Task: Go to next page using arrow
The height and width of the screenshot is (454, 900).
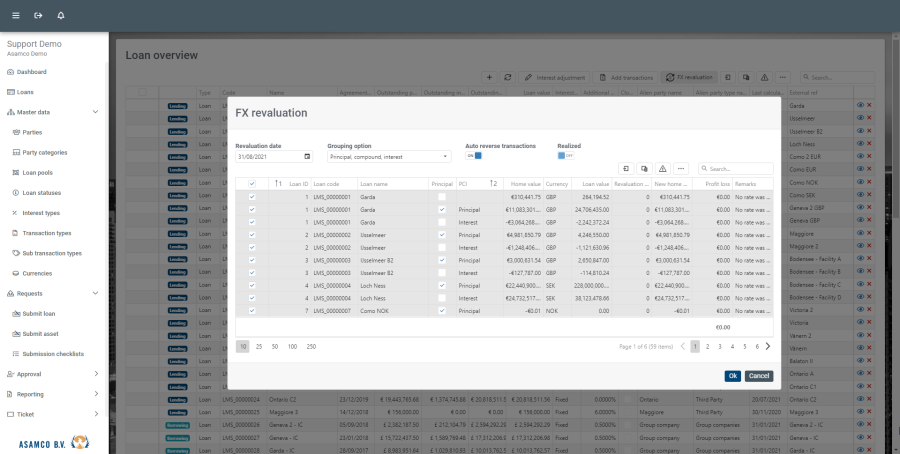Action: (x=767, y=346)
